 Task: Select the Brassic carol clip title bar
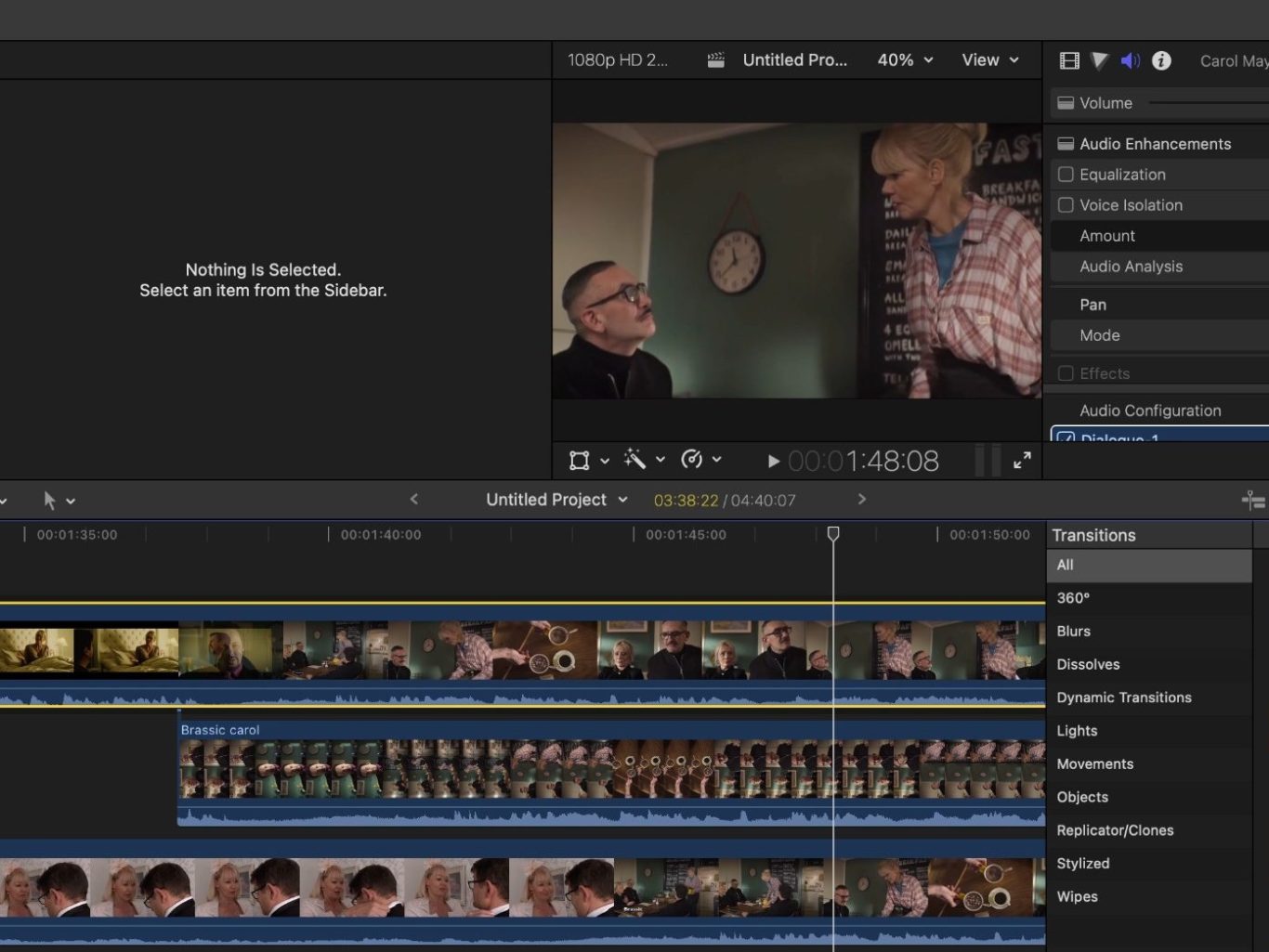[x=611, y=730]
